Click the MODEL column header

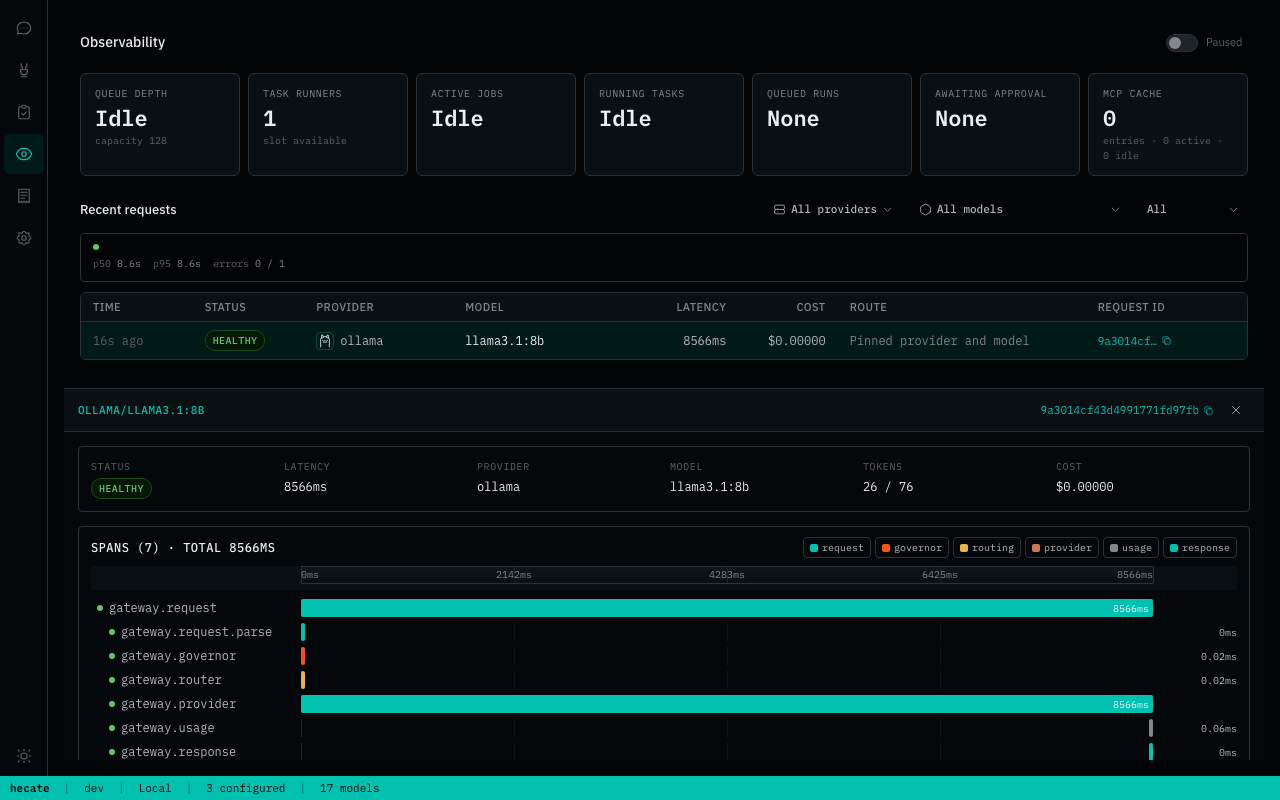tap(485, 307)
